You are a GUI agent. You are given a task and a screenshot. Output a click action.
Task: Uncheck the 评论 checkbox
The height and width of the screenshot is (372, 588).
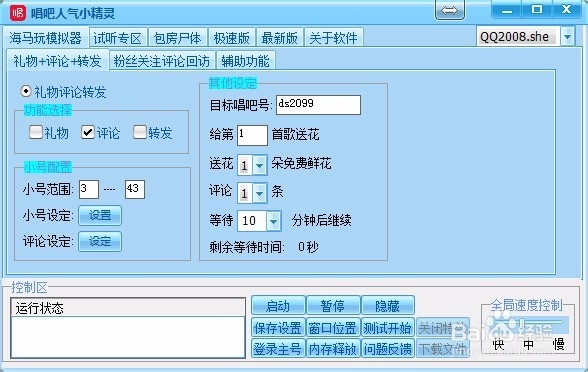pyautogui.click(x=88, y=132)
